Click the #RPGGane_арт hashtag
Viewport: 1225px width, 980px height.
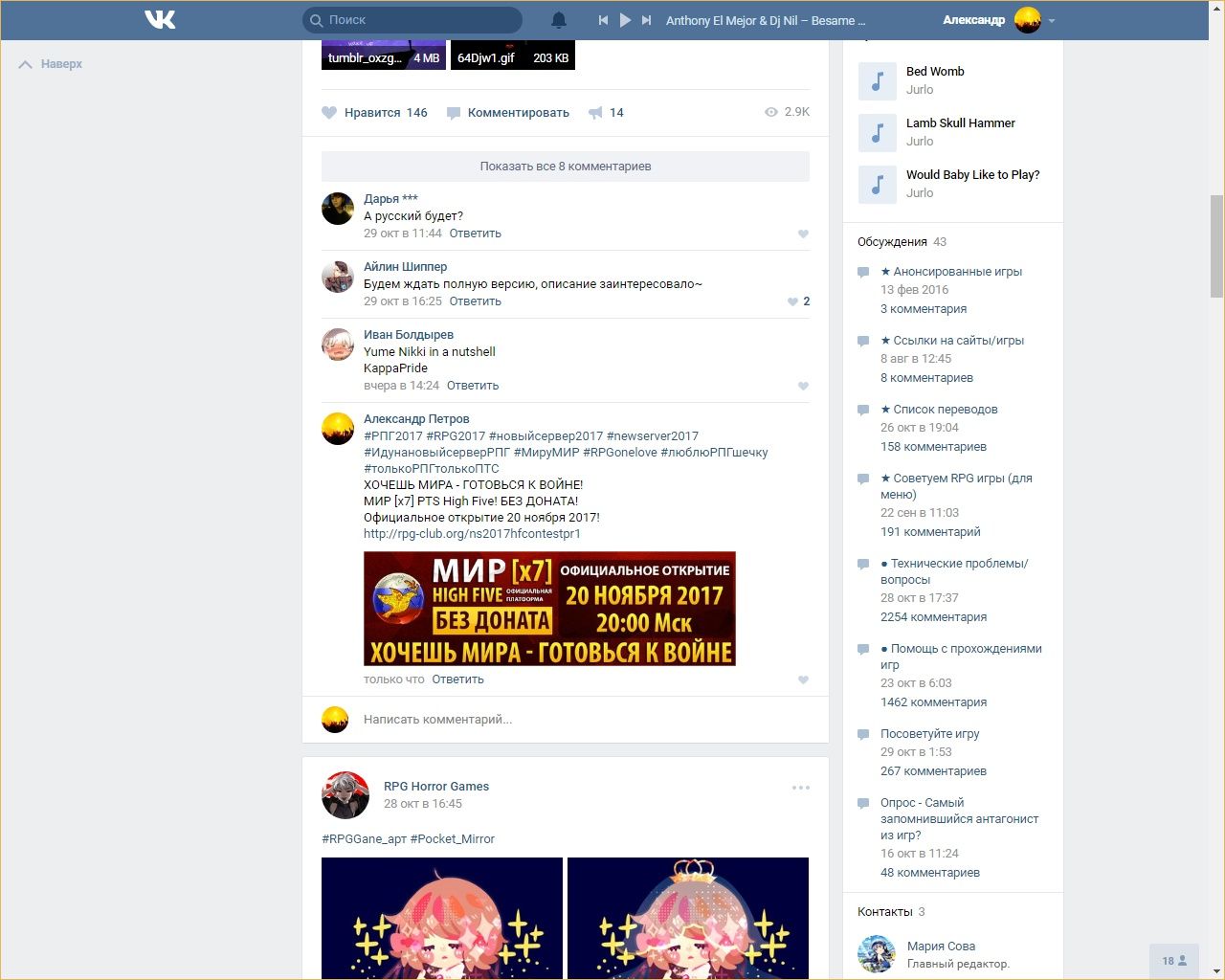coord(365,839)
